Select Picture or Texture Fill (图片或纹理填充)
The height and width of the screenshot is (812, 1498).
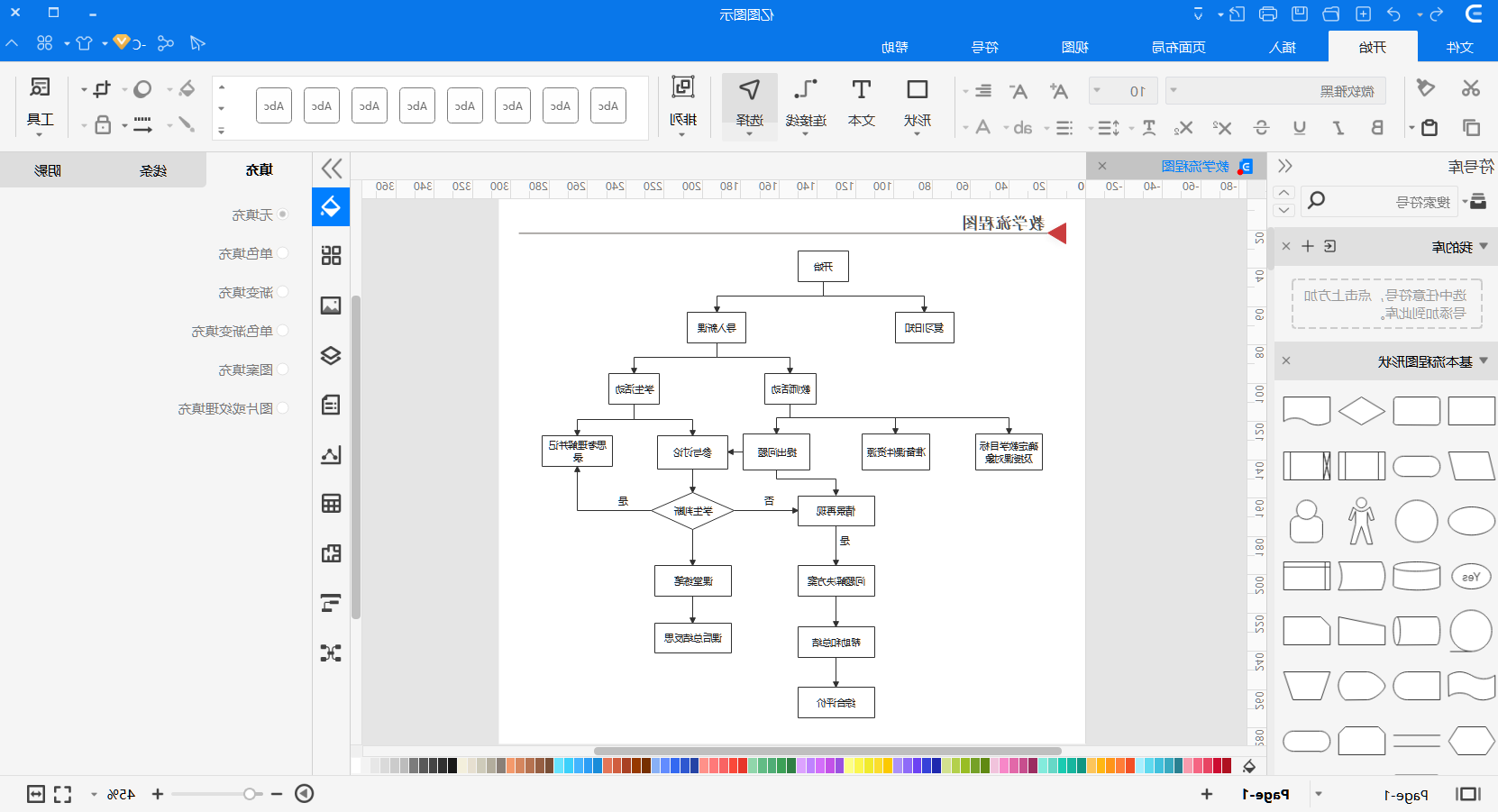tap(282, 408)
